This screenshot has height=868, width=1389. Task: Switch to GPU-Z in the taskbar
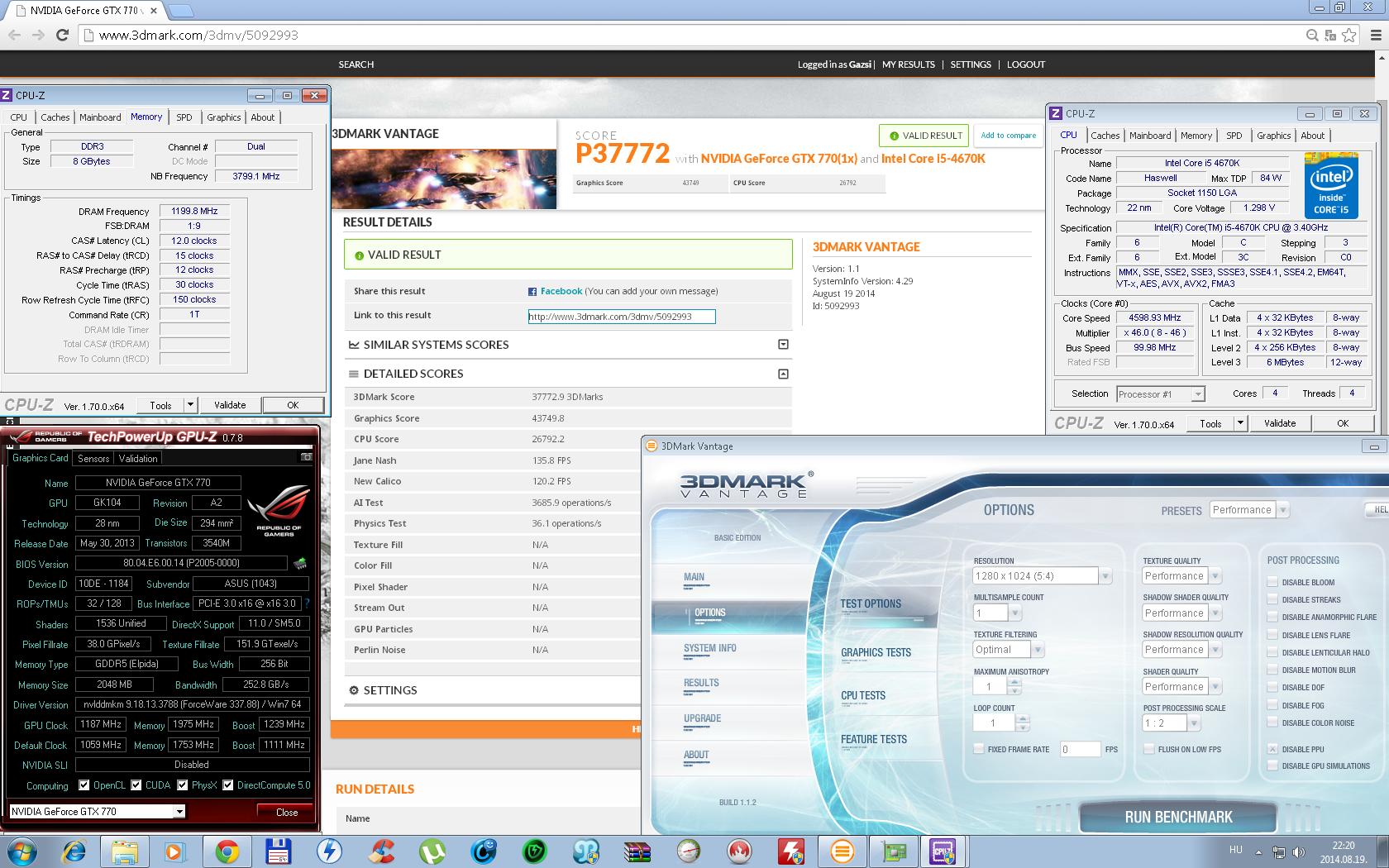(x=893, y=851)
